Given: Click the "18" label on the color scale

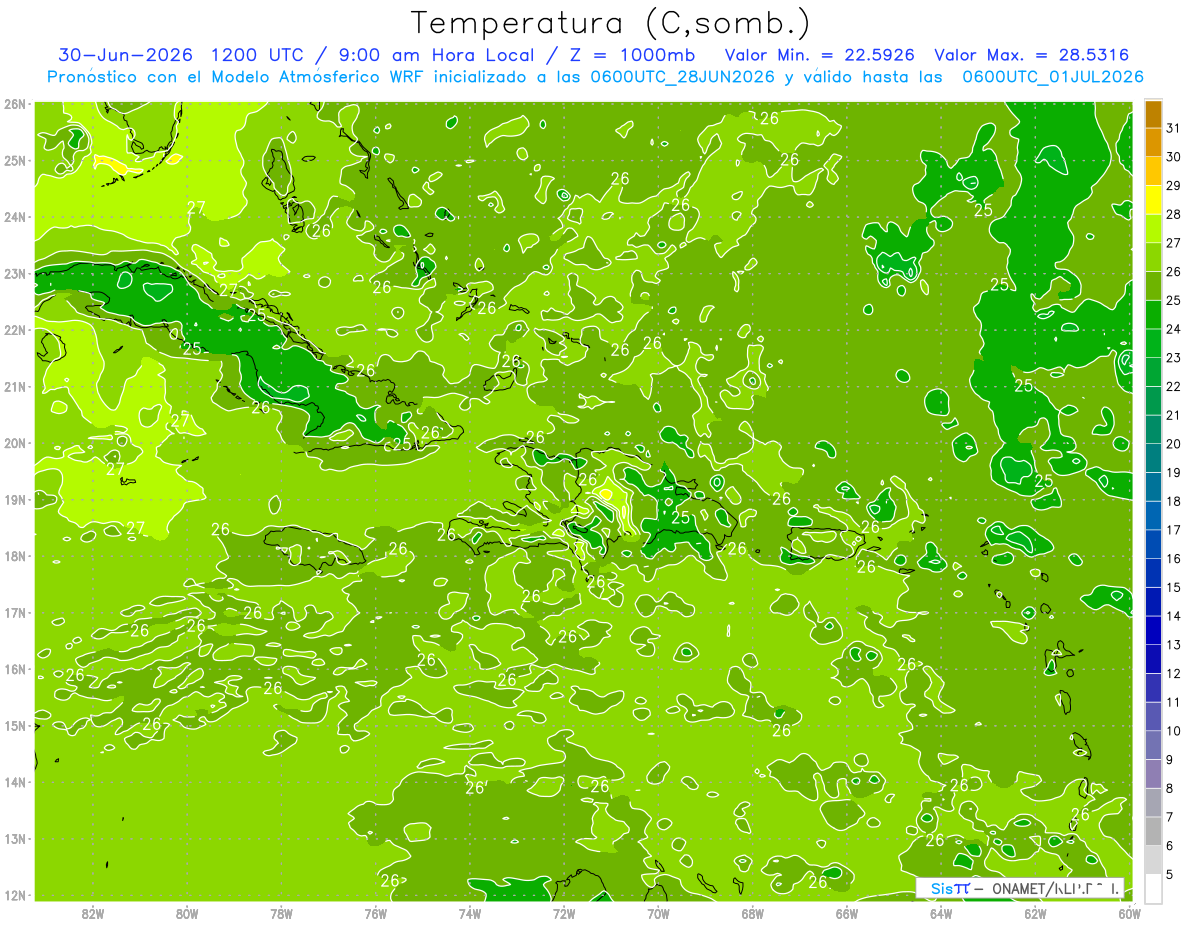Looking at the screenshot, I should [x=1174, y=501].
